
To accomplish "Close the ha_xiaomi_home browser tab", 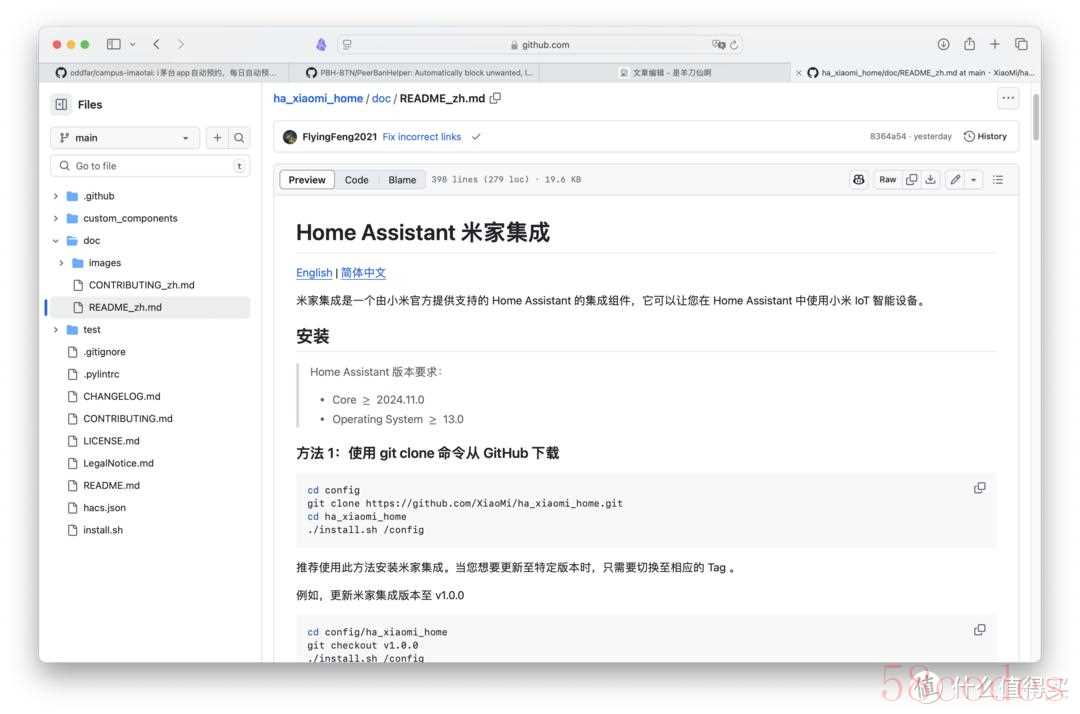I will point(798,72).
